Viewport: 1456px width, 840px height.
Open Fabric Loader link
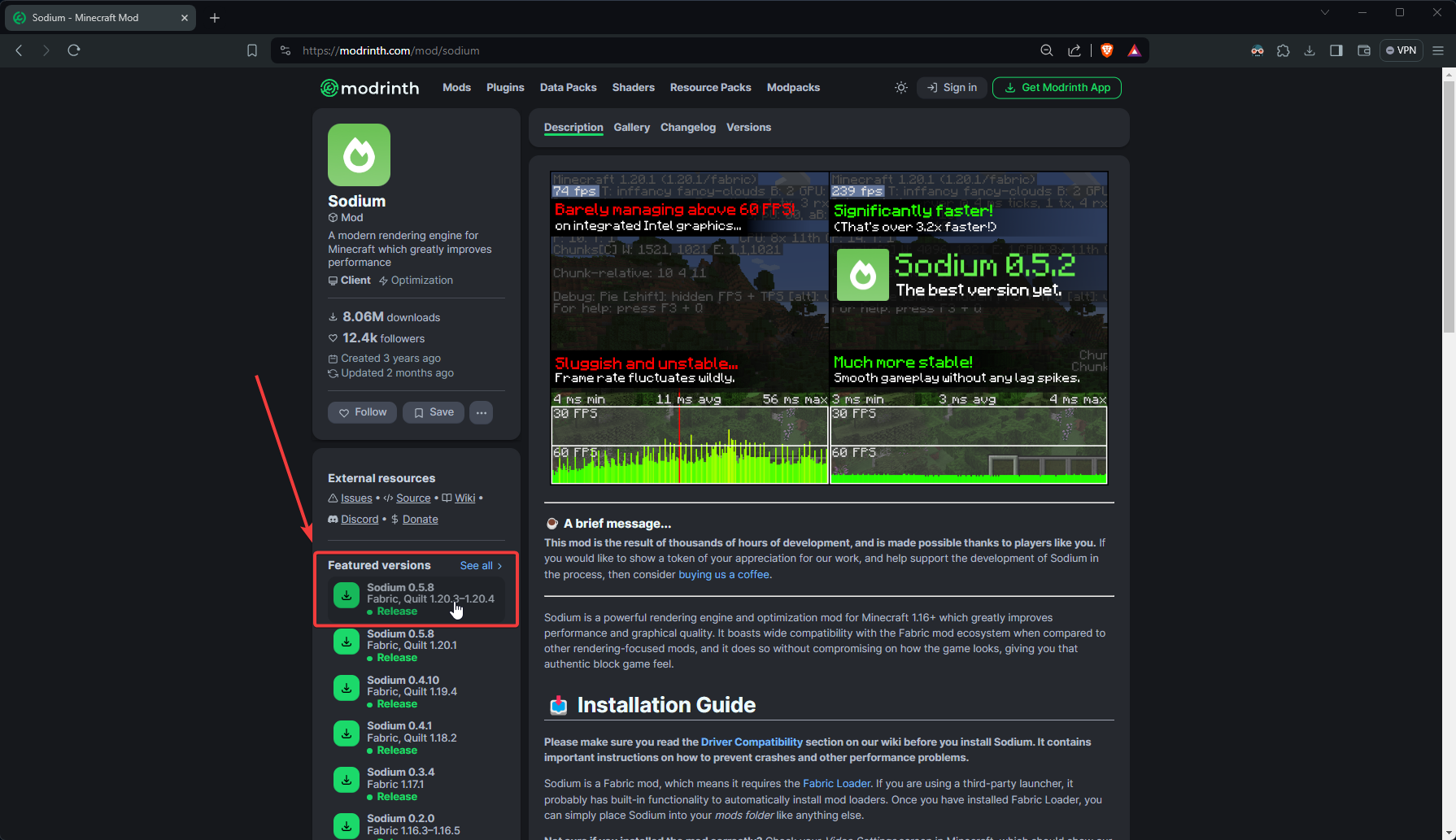[836, 784]
